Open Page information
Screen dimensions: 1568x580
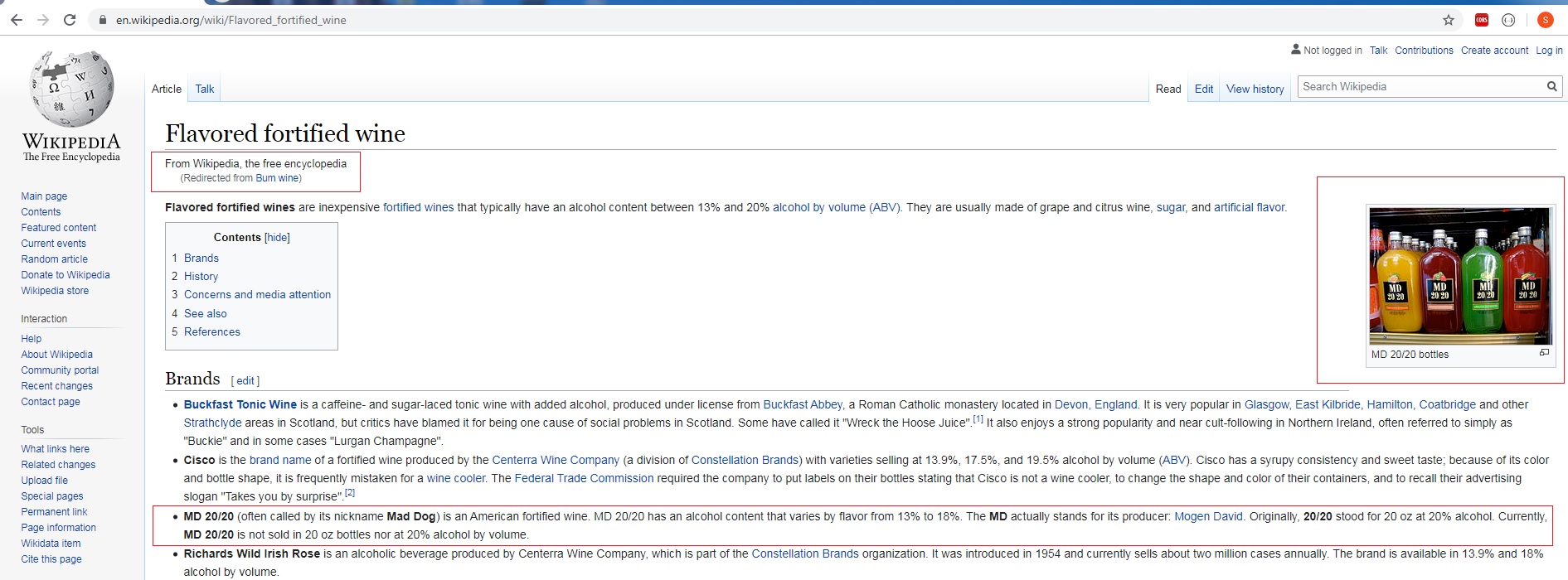tap(59, 528)
